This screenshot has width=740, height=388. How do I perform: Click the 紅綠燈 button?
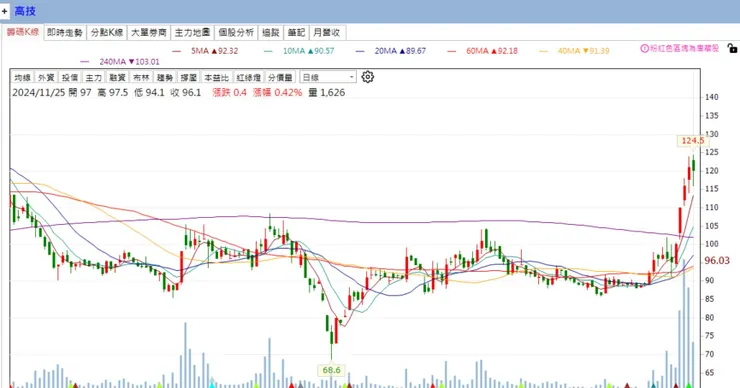(x=248, y=77)
